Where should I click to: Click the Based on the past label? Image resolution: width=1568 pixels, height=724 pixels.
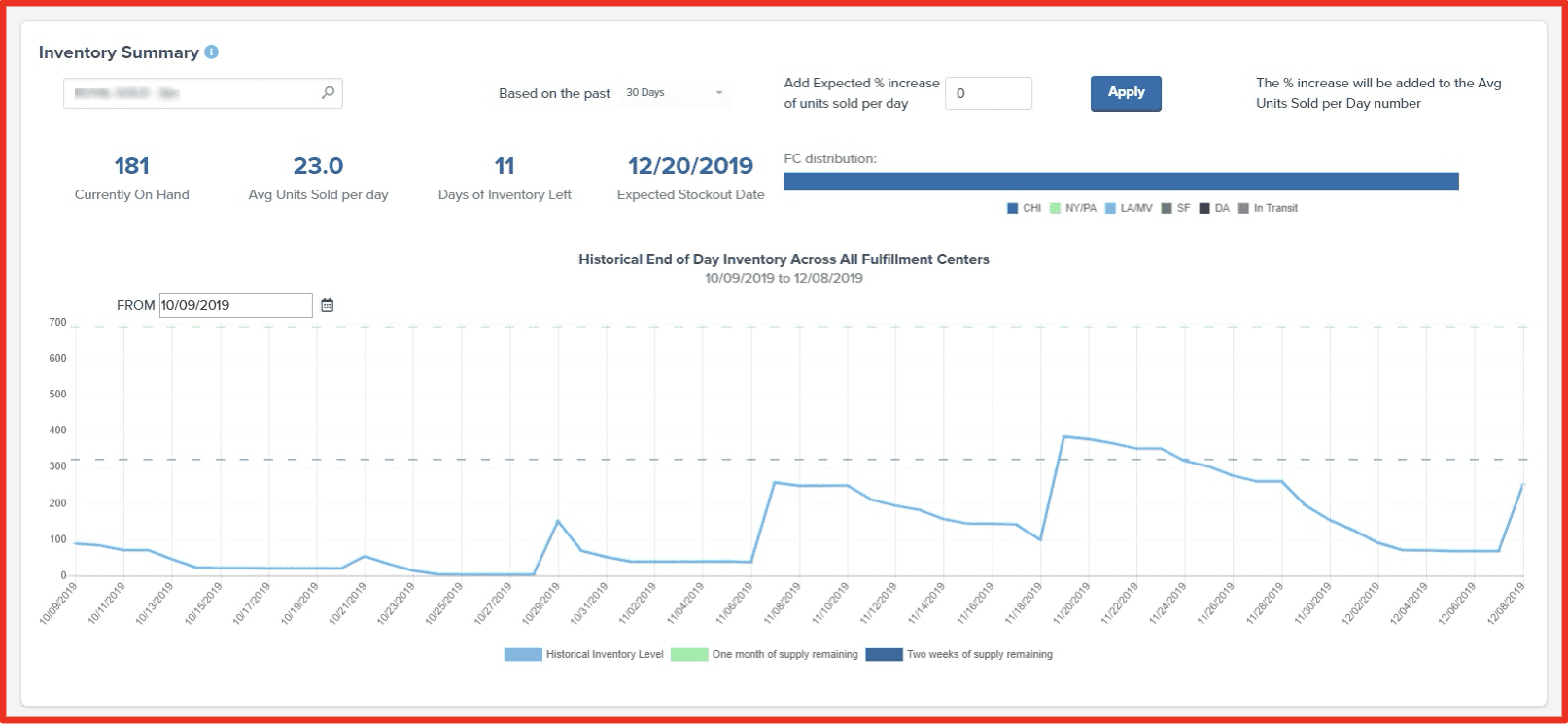554,93
